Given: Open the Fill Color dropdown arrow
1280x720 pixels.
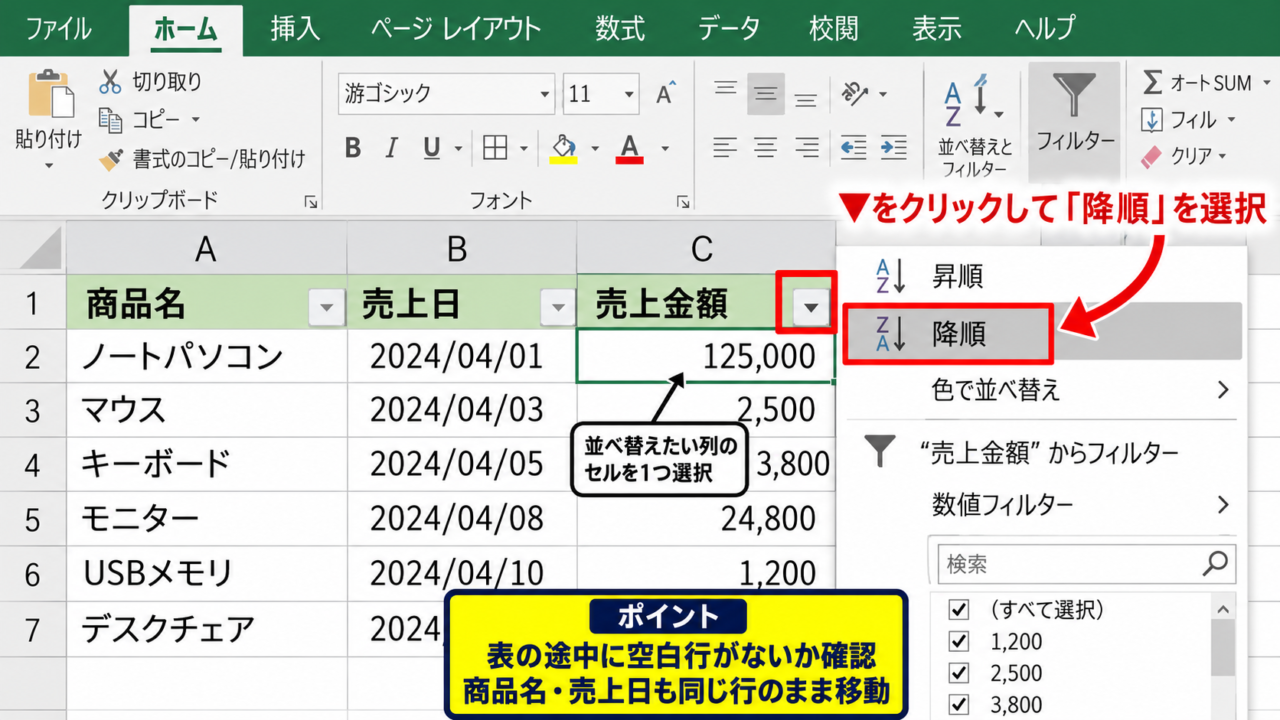Looking at the screenshot, I should [595, 149].
